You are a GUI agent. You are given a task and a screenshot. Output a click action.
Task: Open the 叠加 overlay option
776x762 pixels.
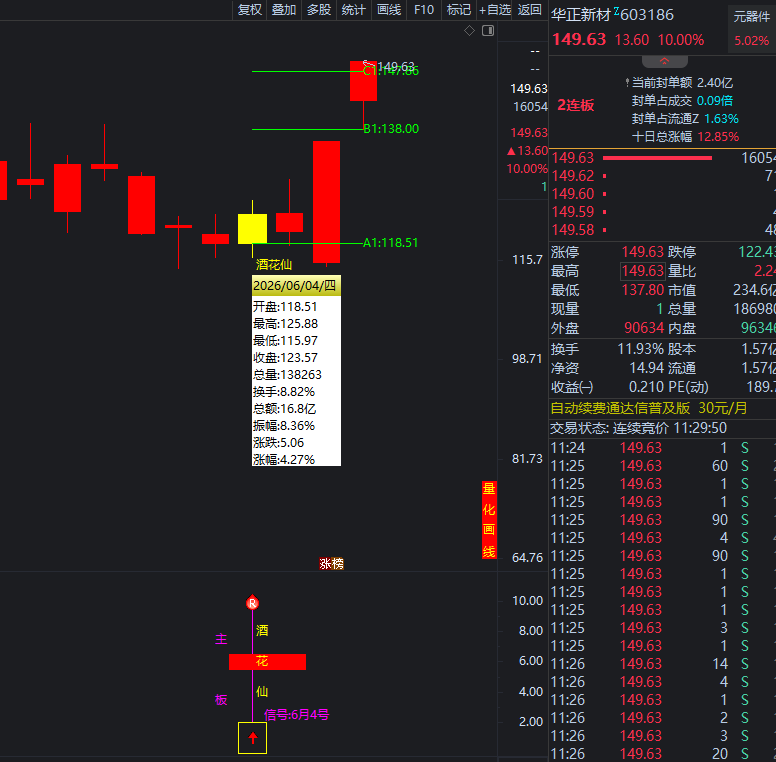[x=284, y=10]
